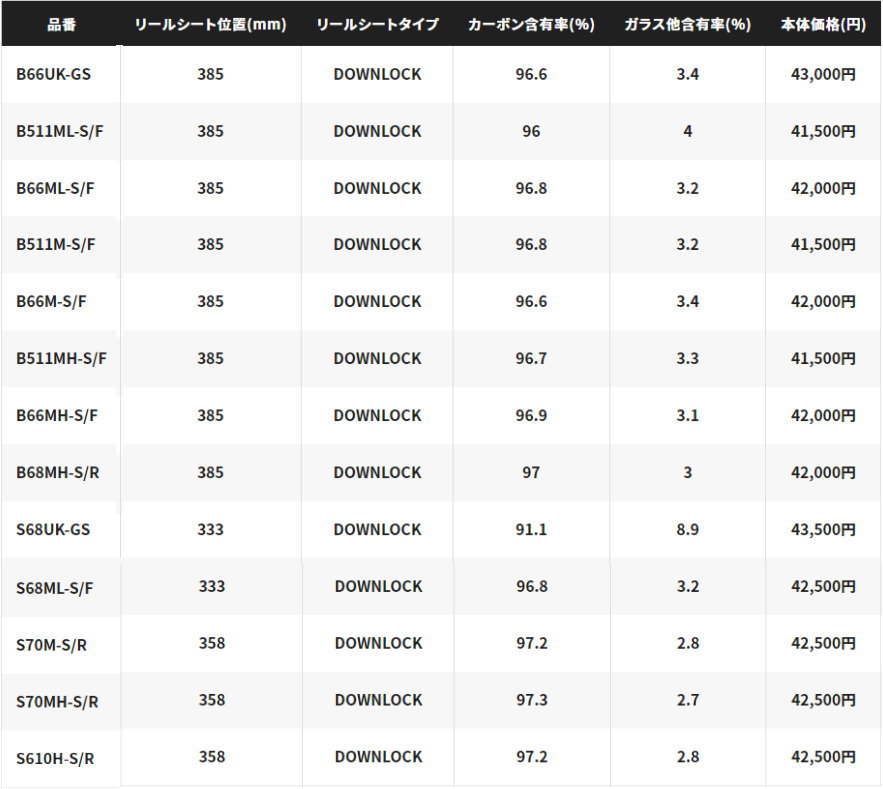Click carbon value 96.7
The width and height of the screenshot is (883, 789).
531,358
